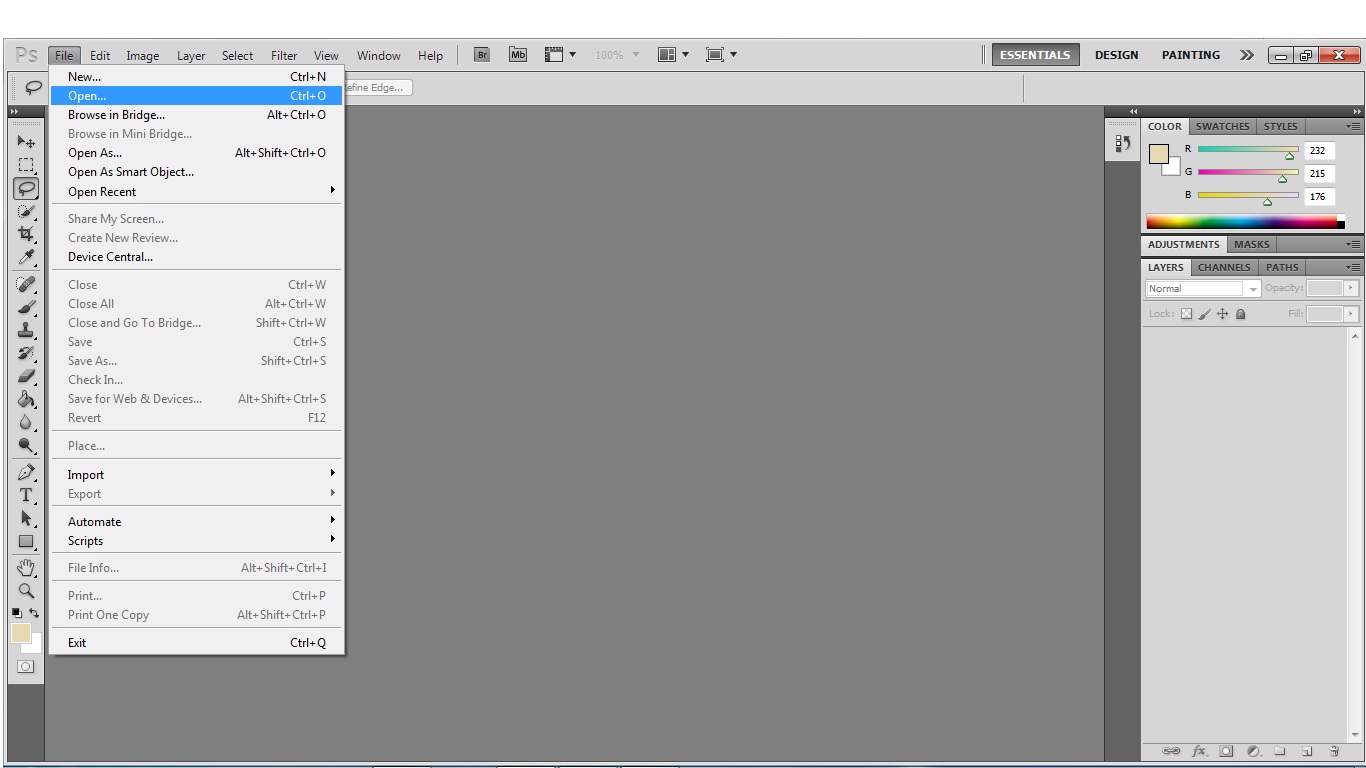Select the Dodge tool

click(x=26, y=446)
